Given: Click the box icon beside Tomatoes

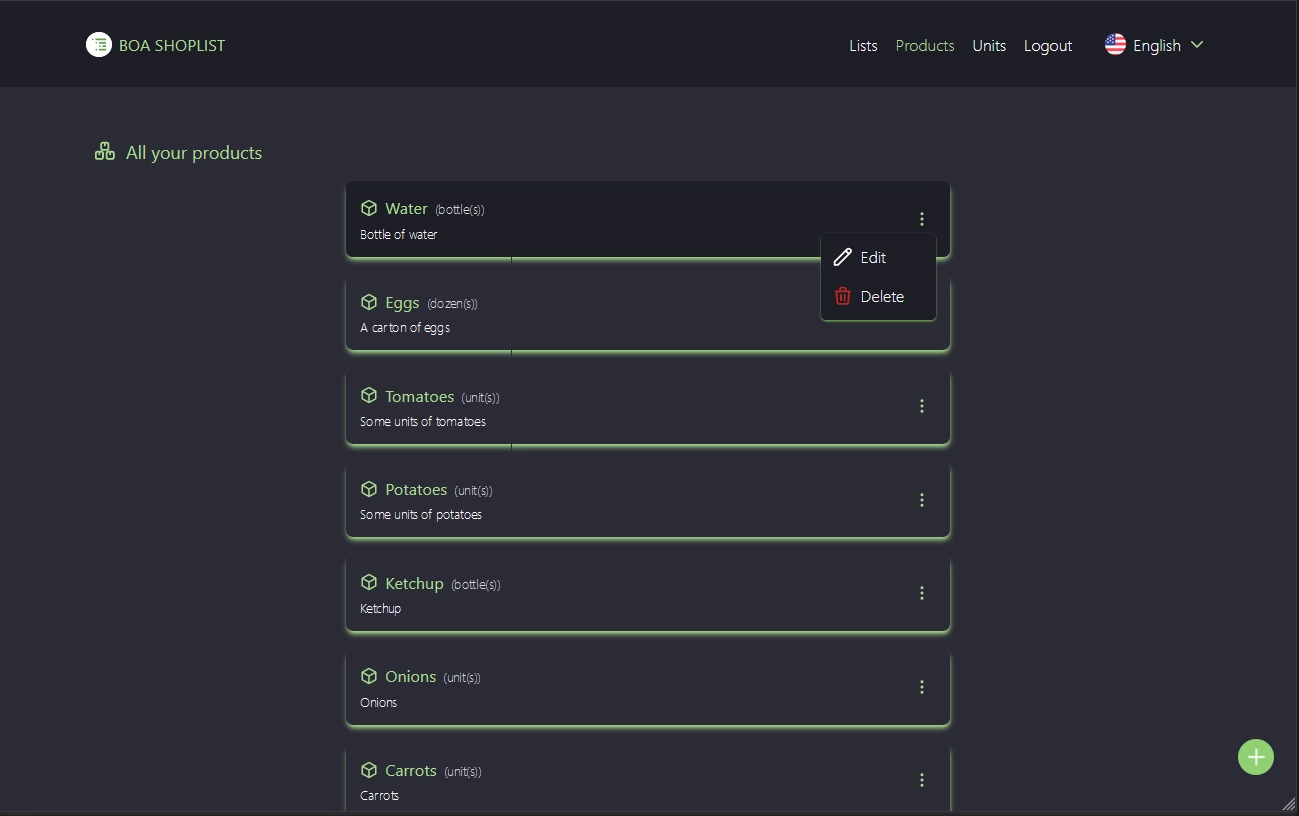Looking at the screenshot, I should coord(369,396).
